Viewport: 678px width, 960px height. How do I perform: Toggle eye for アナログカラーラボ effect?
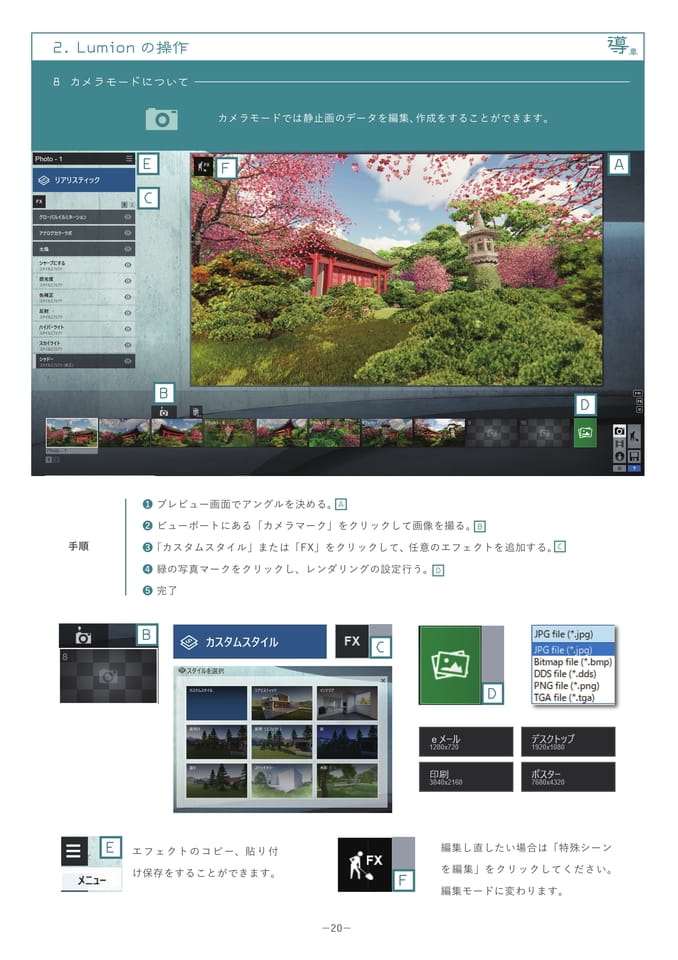pyautogui.click(x=128, y=233)
